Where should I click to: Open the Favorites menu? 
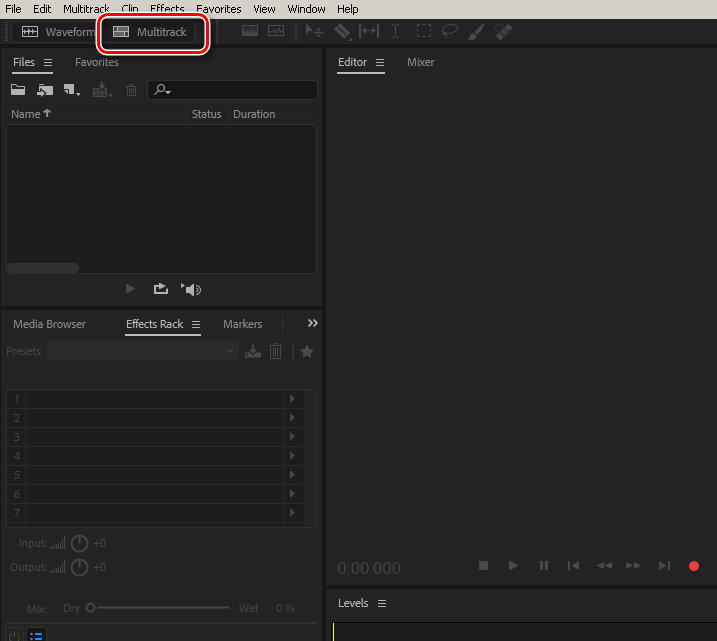point(219,9)
